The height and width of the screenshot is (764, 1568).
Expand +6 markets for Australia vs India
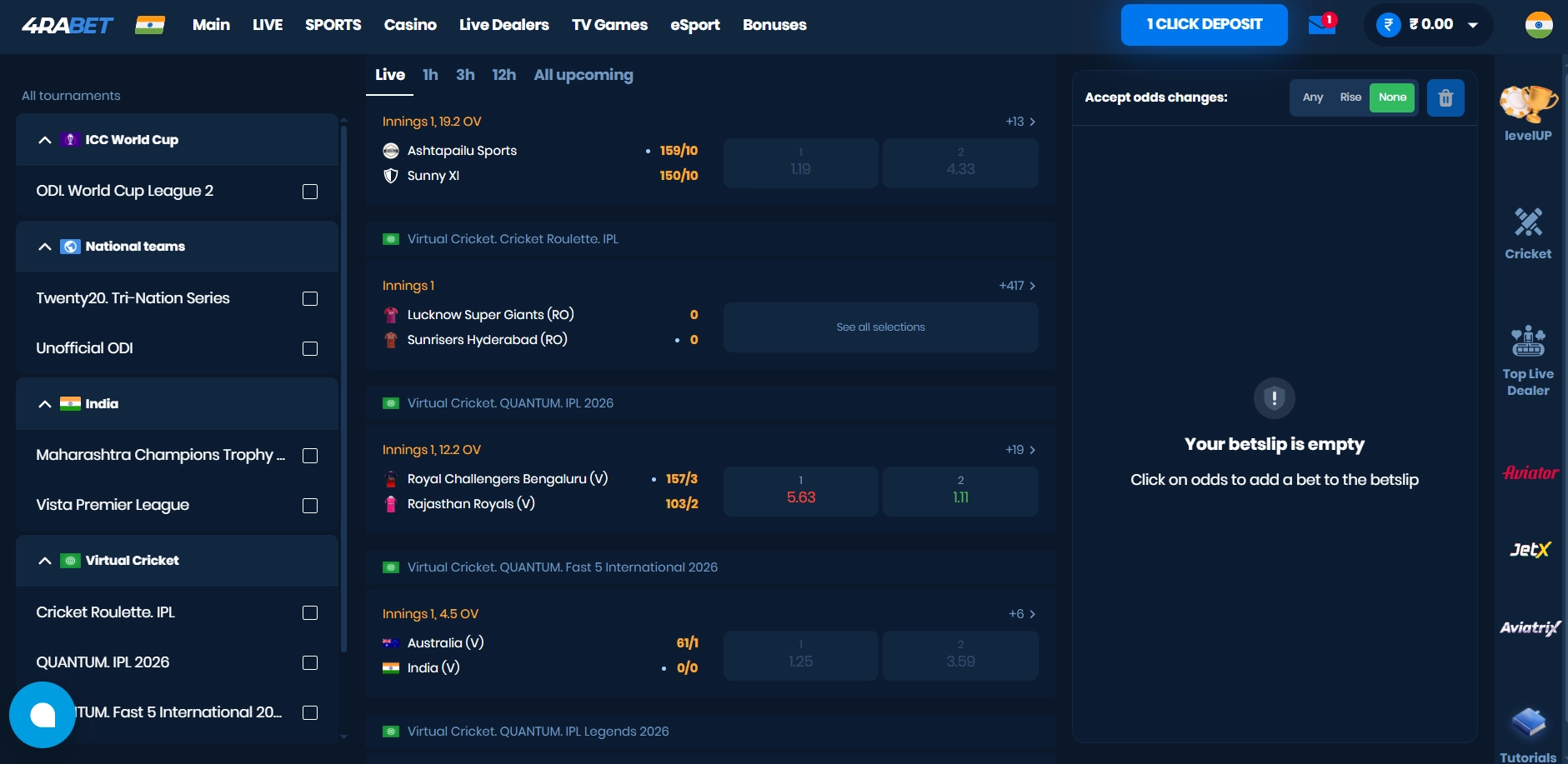(1022, 614)
